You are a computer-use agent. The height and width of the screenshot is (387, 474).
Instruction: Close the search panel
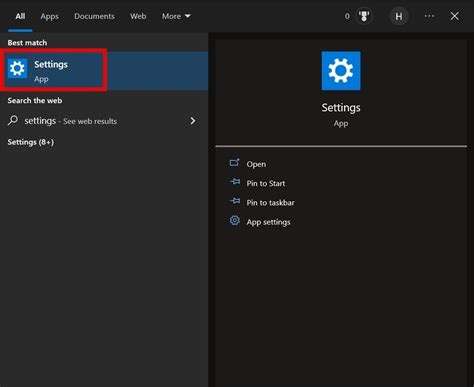(x=454, y=16)
